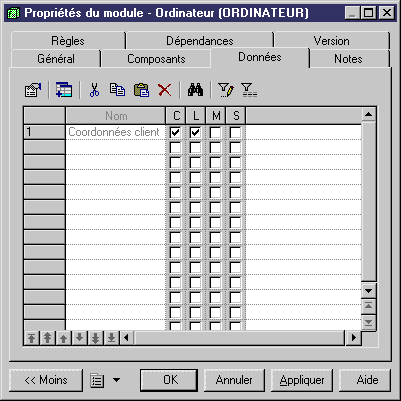Click the Customize Columns and Filter icon
The image size is (401, 401).
coord(226,90)
